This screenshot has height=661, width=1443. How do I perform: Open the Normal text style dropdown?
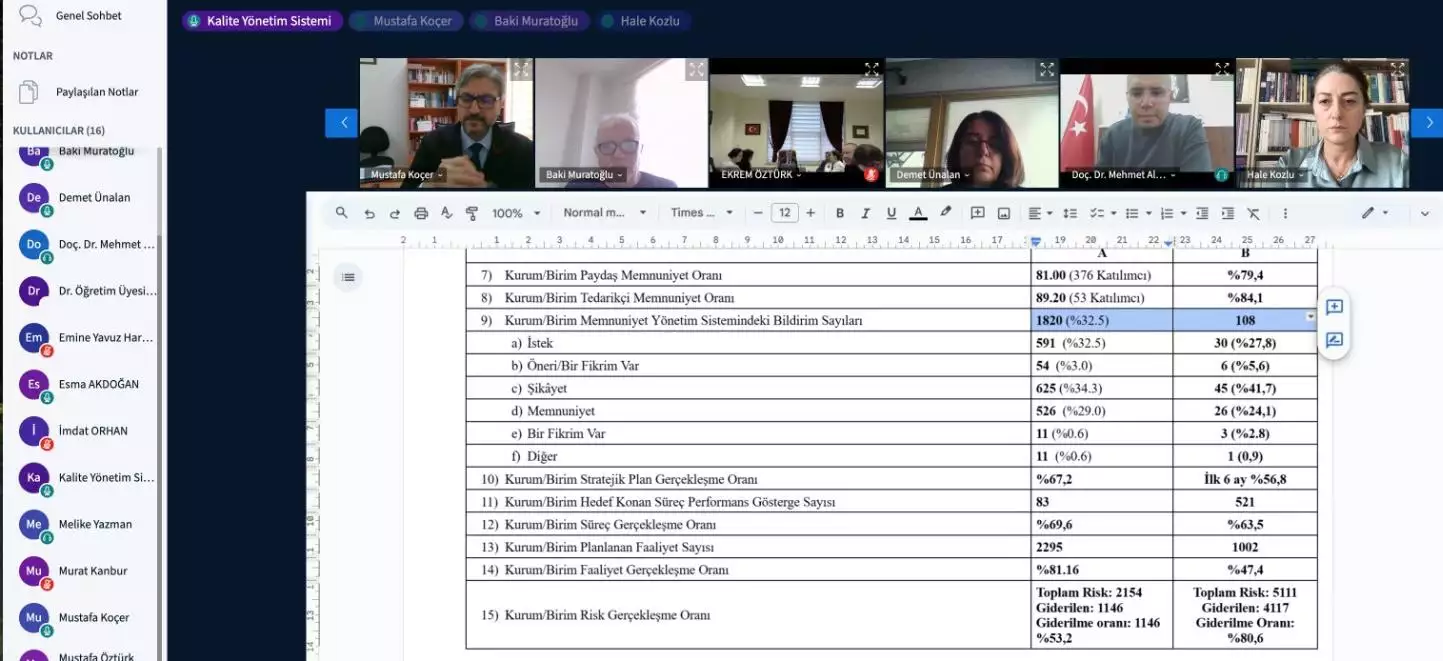pyautogui.click(x=604, y=213)
